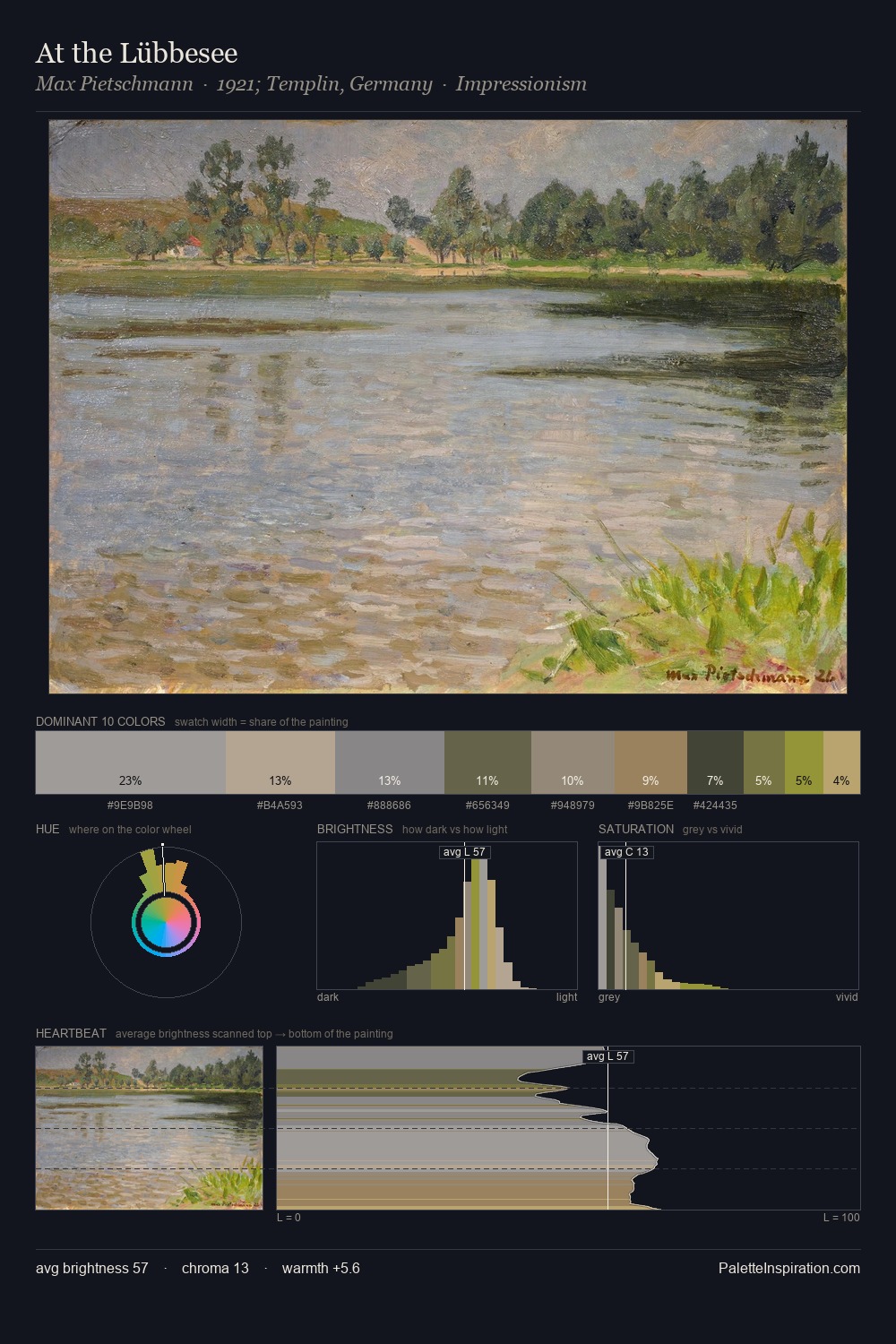Click the title 'At the Lübbesee'

pyautogui.click(x=136, y=53)
